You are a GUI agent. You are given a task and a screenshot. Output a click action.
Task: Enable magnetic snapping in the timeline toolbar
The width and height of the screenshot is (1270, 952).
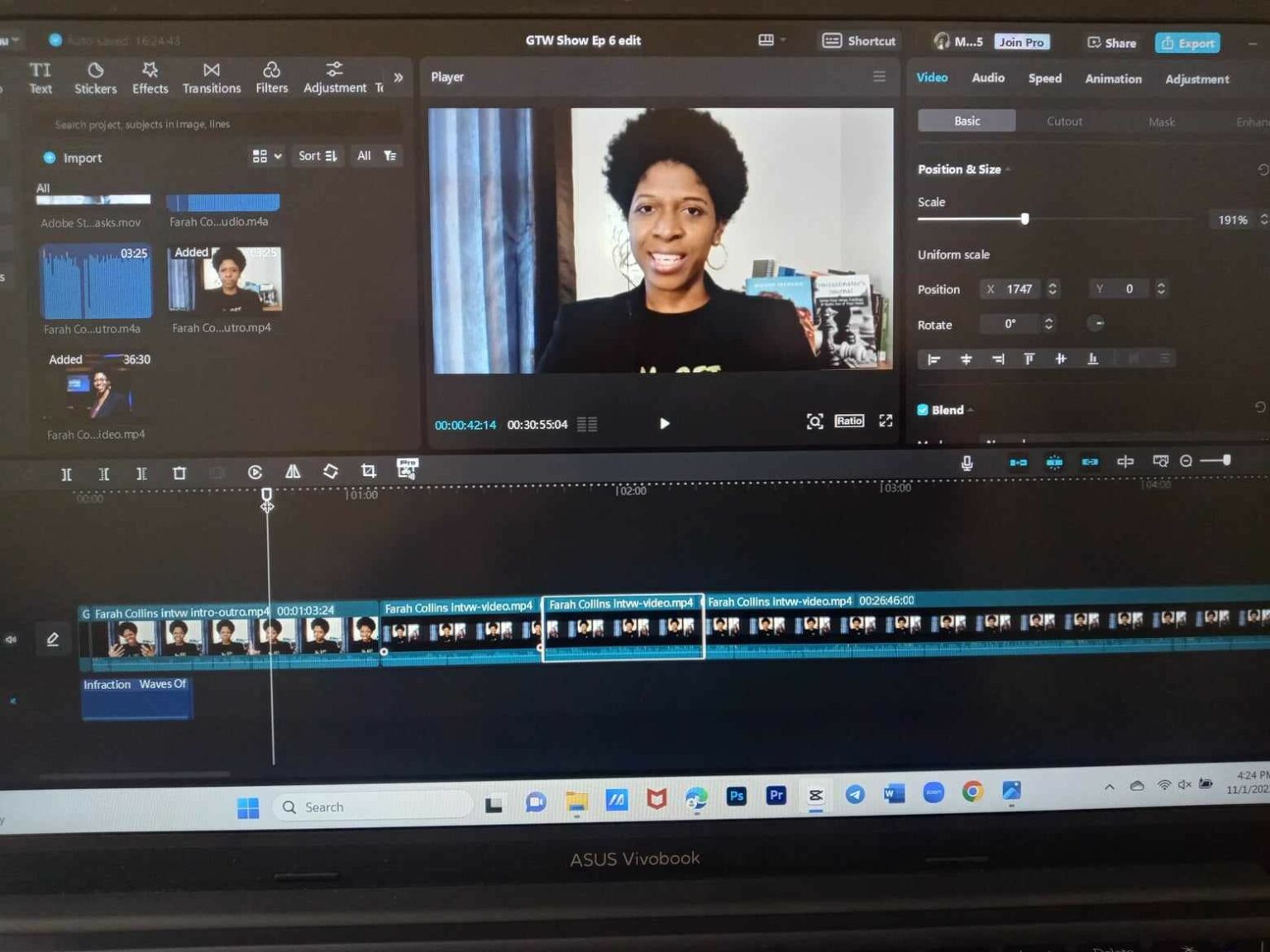pos(1054,462)
